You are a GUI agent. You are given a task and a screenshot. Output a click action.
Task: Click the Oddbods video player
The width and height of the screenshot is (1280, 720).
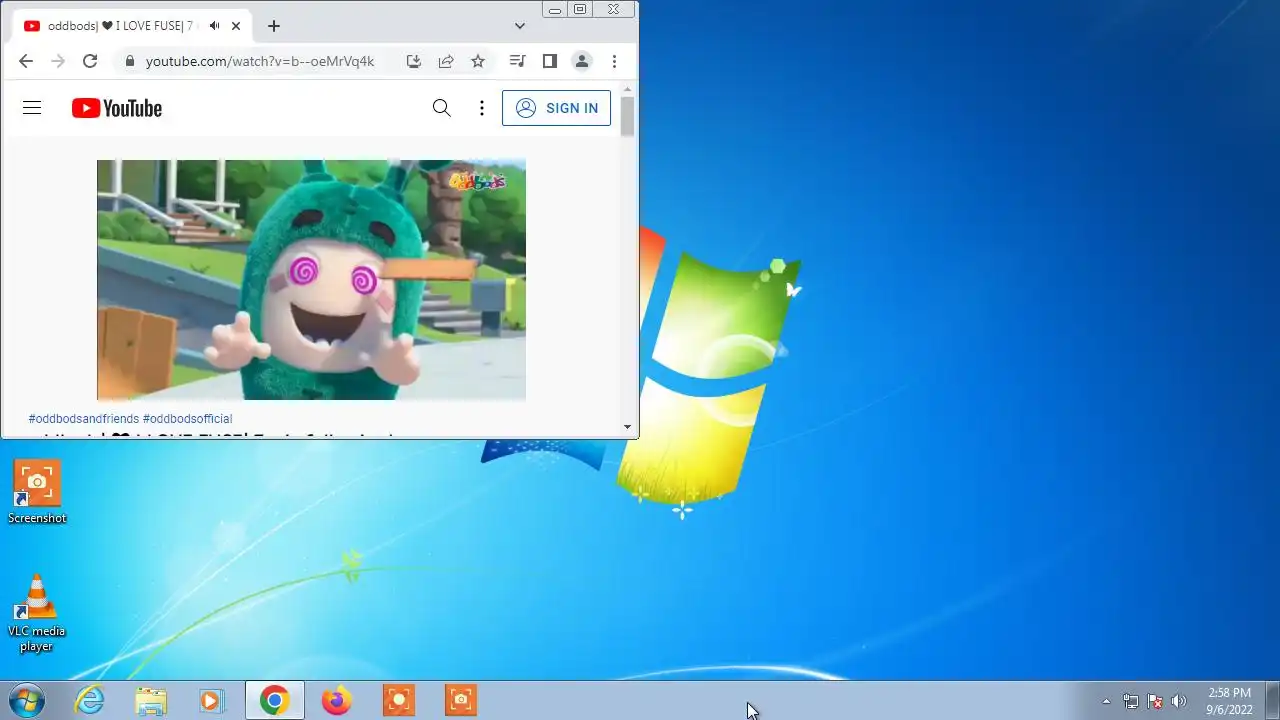tap(311, 280)
